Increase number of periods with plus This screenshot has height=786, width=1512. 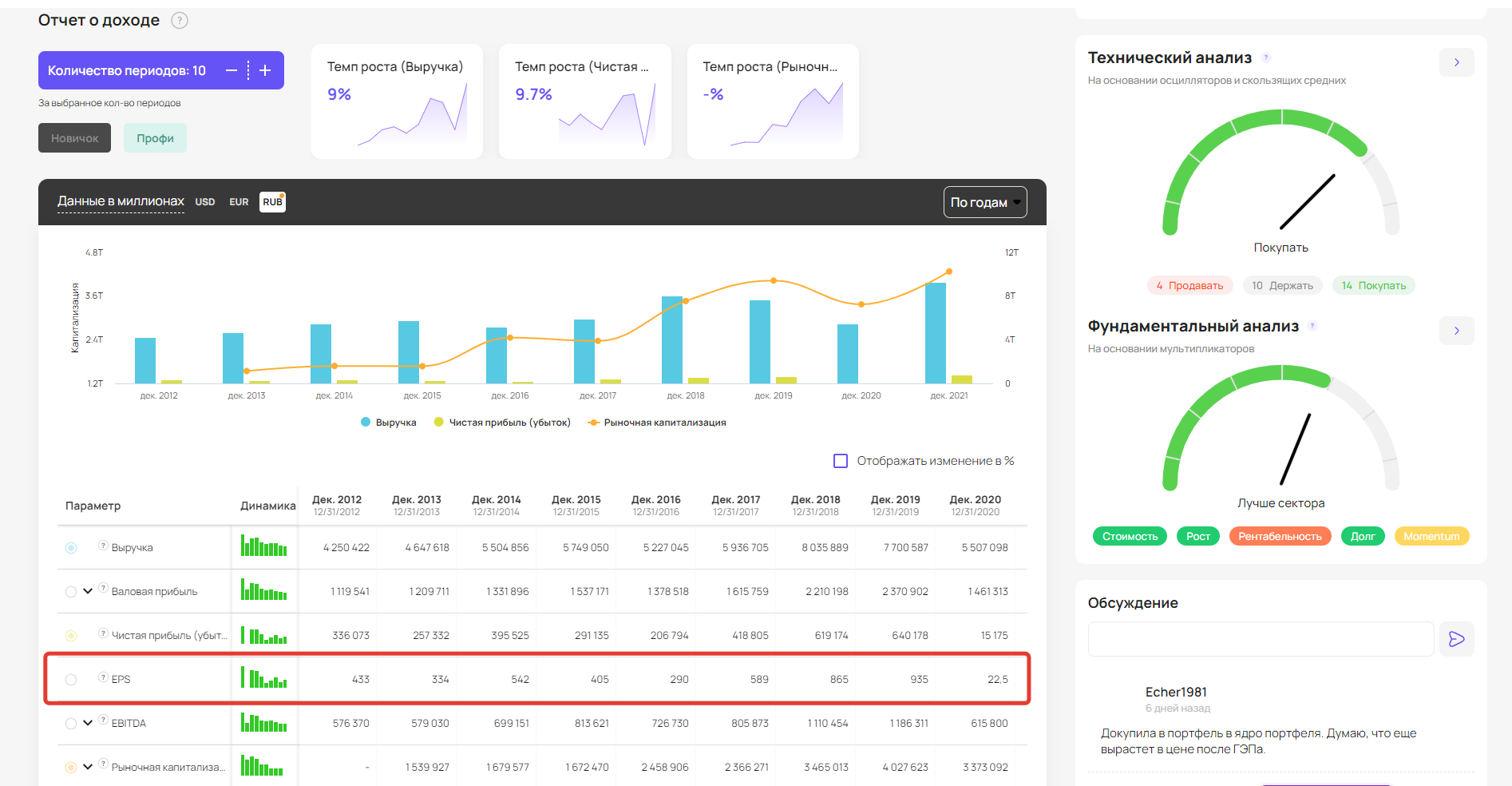[x=265, y=70]
